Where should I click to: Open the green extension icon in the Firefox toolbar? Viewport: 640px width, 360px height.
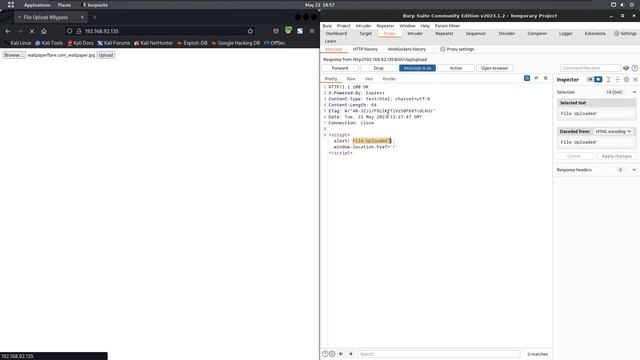(289, 31)
